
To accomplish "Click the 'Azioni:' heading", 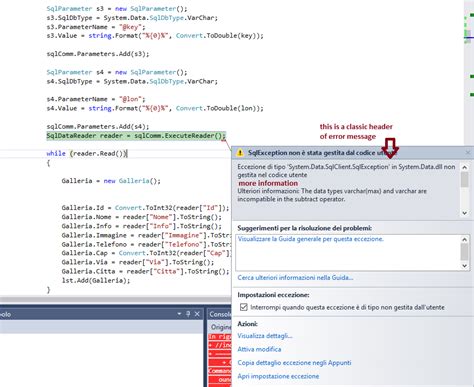I will [247, 324].
